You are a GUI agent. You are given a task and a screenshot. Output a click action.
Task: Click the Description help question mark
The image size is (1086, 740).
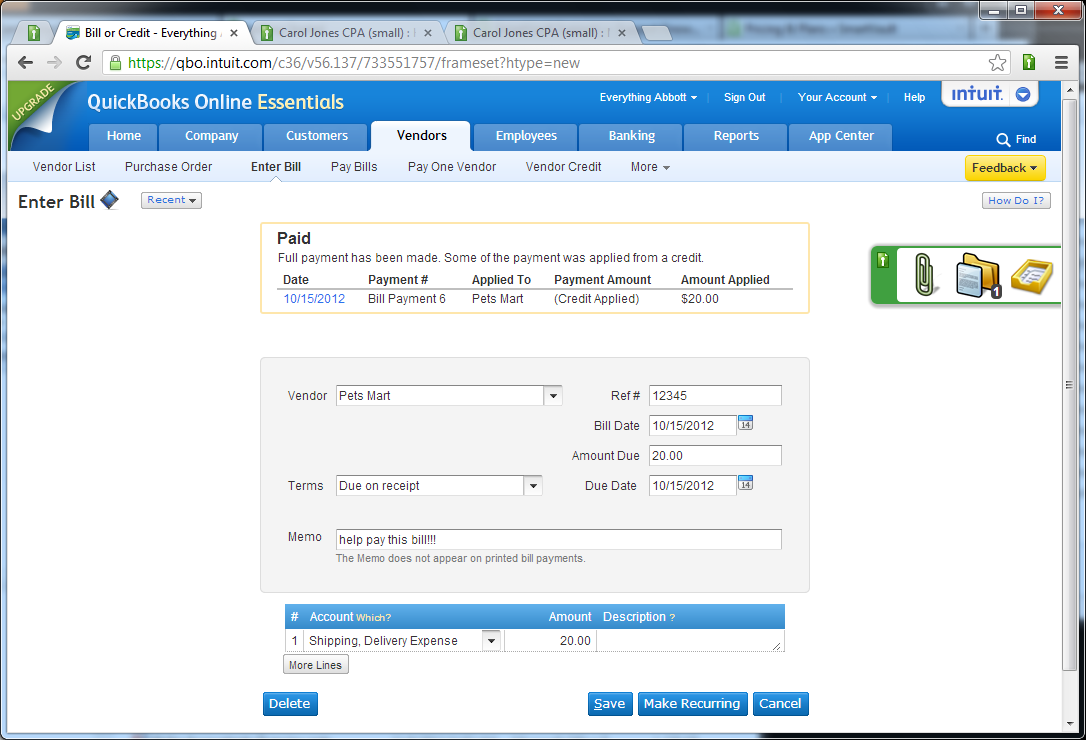tap(672, 617)
